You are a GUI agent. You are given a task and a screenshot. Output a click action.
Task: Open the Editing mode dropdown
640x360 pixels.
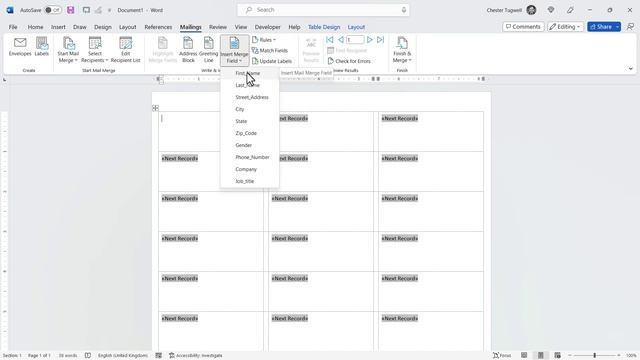pyautogui.click(x=565, y=27)
